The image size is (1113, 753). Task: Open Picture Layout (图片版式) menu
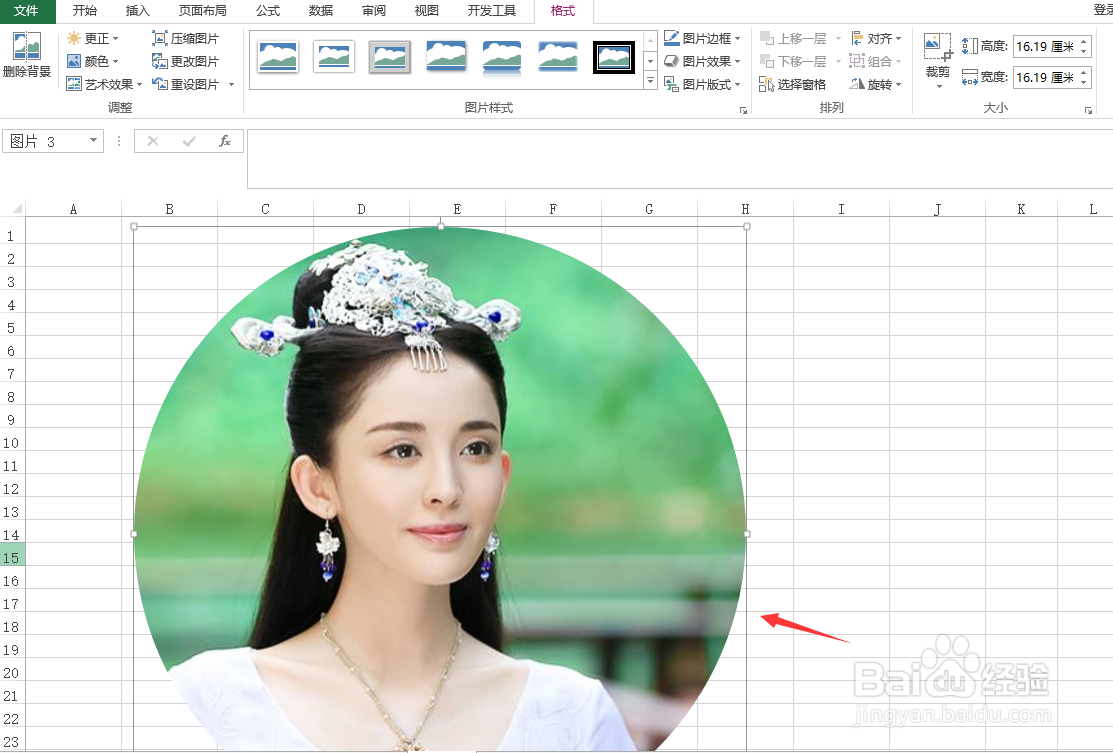[x=702, y=84]
